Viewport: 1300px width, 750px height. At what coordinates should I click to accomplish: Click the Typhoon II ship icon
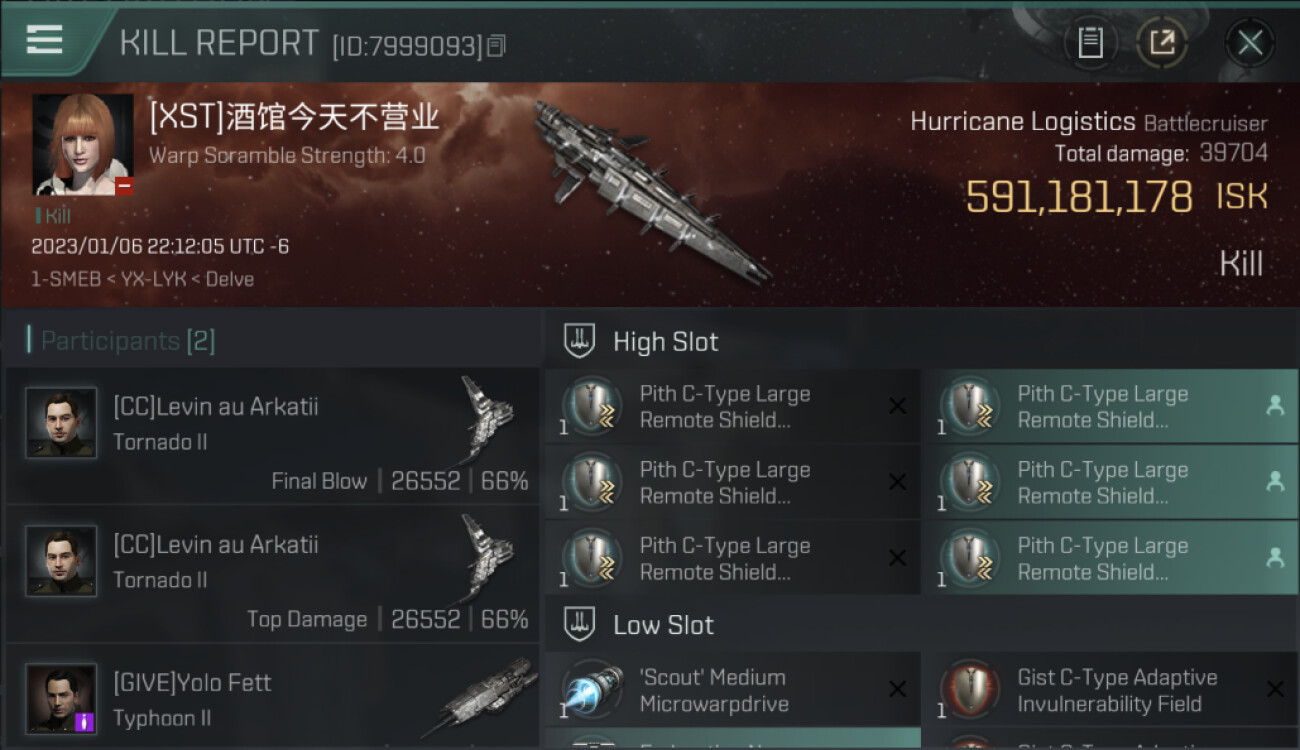click(480, 698)
